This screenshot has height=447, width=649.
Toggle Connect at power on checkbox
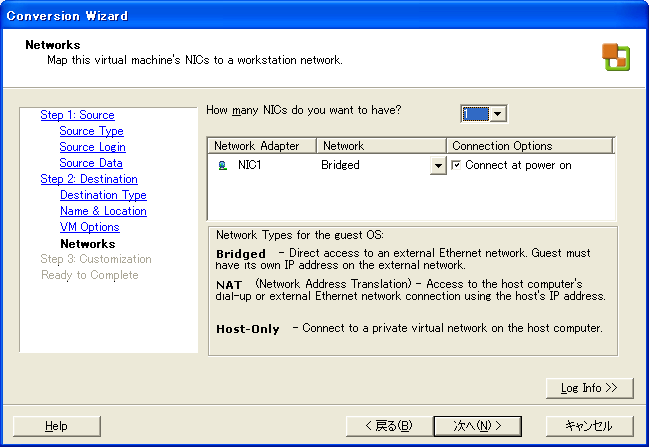457,166
